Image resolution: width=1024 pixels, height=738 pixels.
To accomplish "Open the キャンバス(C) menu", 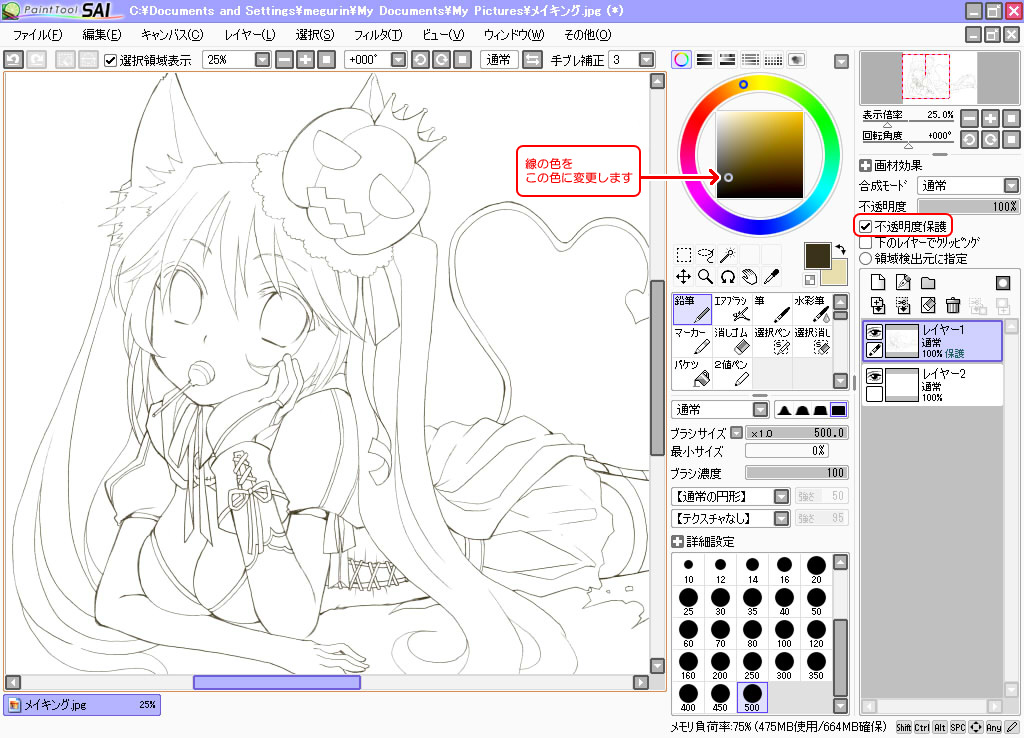I will 172,35.
